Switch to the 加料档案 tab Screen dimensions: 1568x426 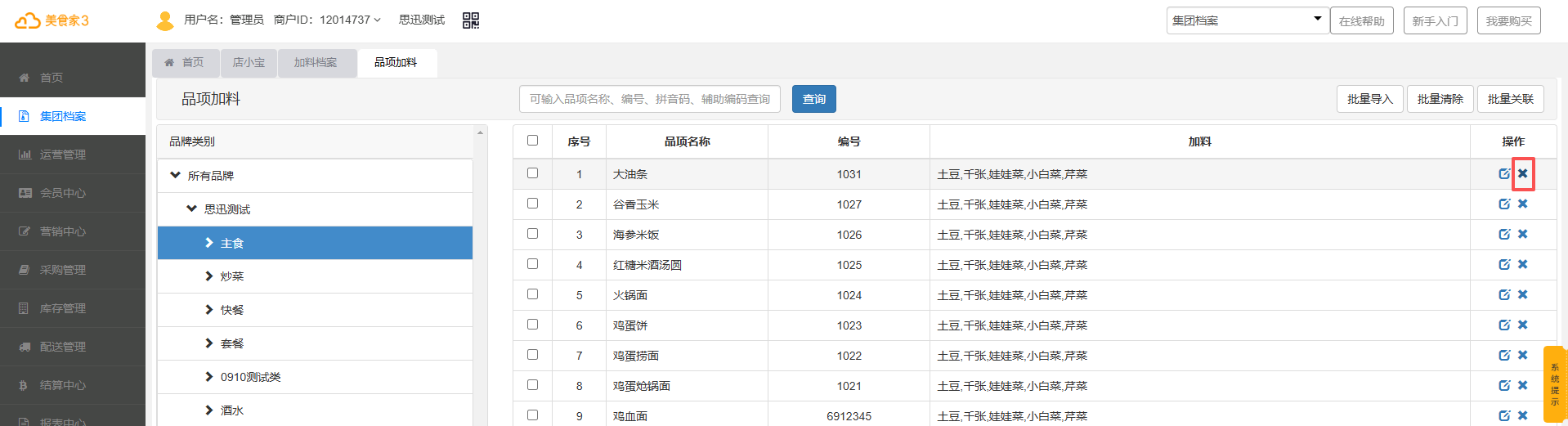316,63
